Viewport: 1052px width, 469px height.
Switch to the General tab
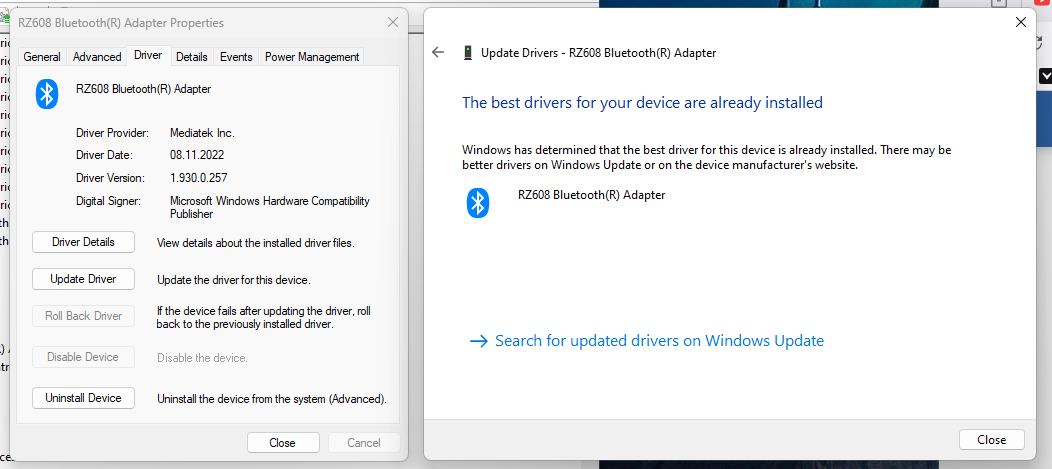click(42, 57)
